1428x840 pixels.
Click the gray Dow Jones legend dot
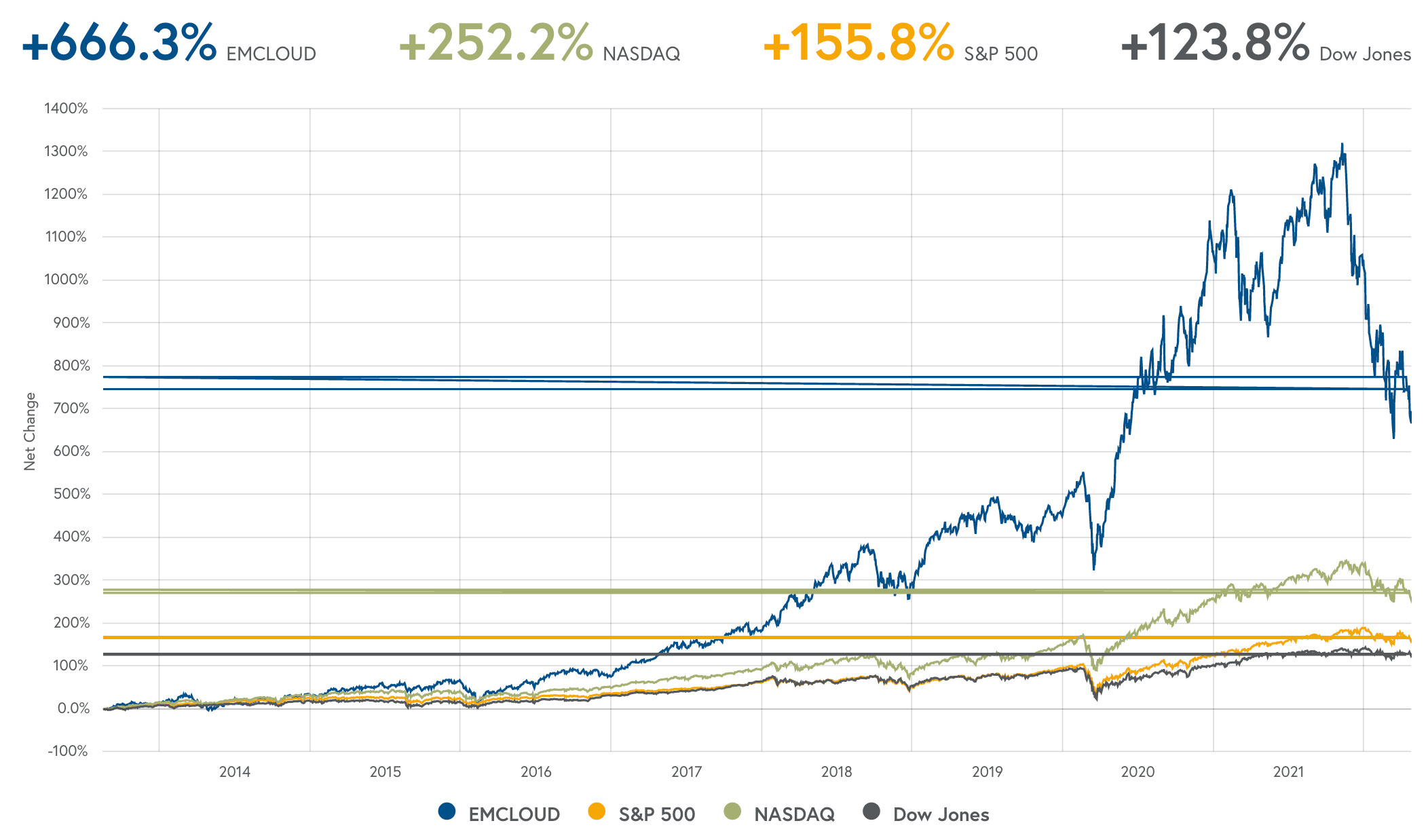[x=871, y=811]
